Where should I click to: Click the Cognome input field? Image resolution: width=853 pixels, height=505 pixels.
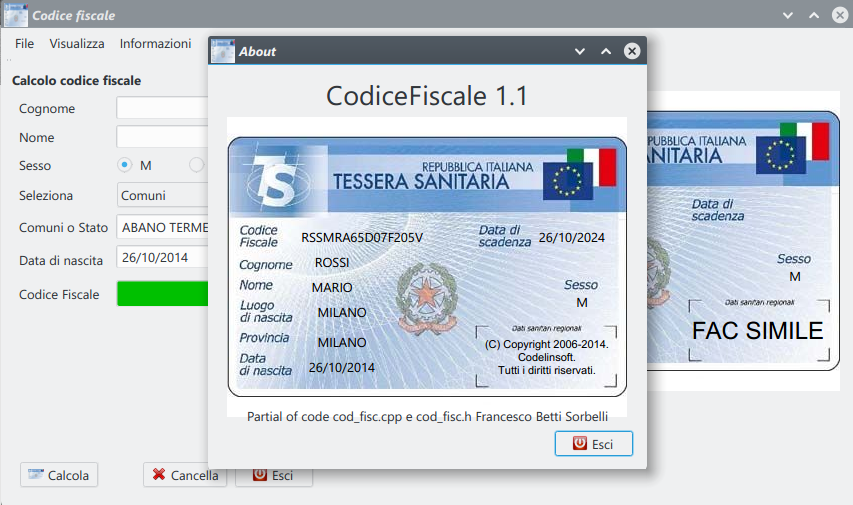[x=162, y=108]
